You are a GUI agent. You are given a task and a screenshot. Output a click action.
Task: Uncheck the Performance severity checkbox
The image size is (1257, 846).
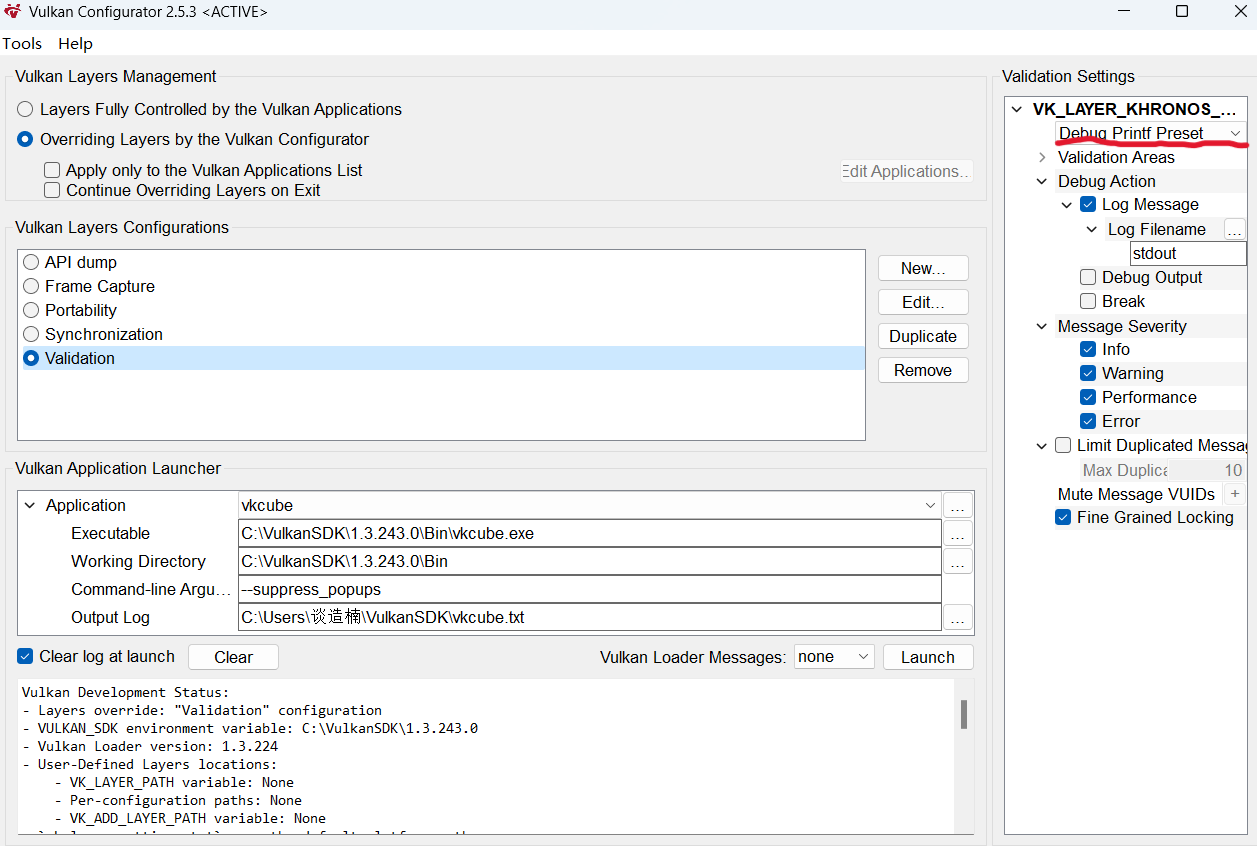pyautogui.click(x=1088, y=397)
